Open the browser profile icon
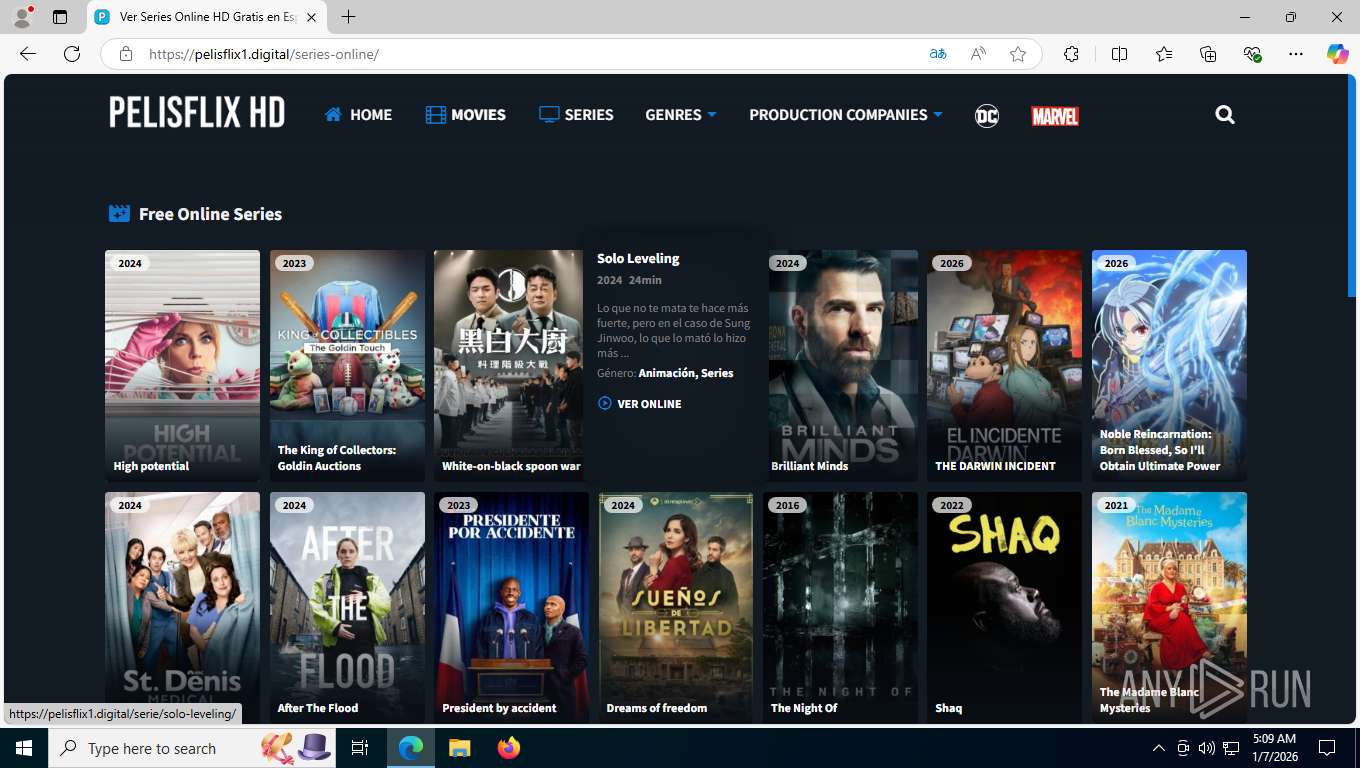The width and height of the screenshot is (1360, 768). tap(22, 17)
